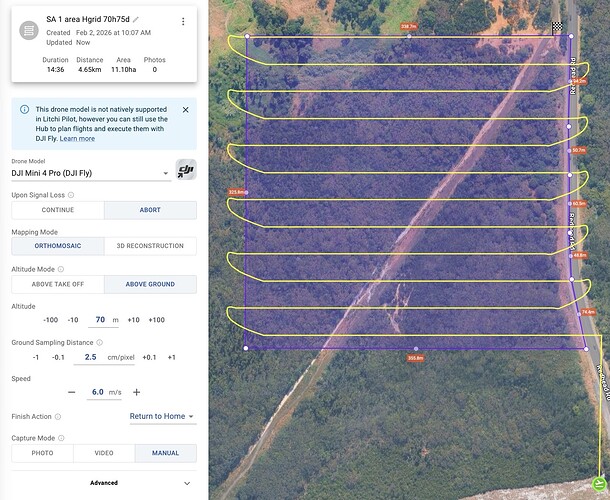Click the pencil icon to rename mission
Image resolution: width=610 pixels, height=500 pixels.
point(137,20)
